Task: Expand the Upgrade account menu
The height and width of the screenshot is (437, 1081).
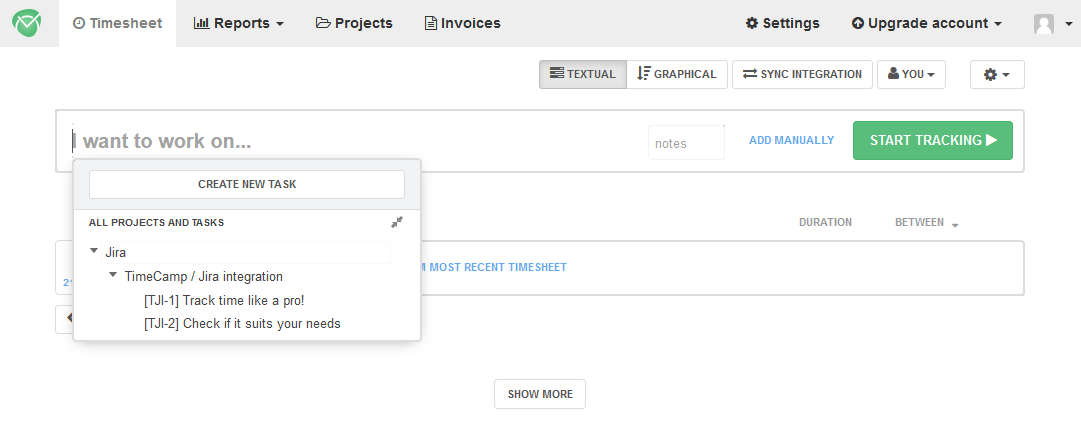Action: coord(927,23)
